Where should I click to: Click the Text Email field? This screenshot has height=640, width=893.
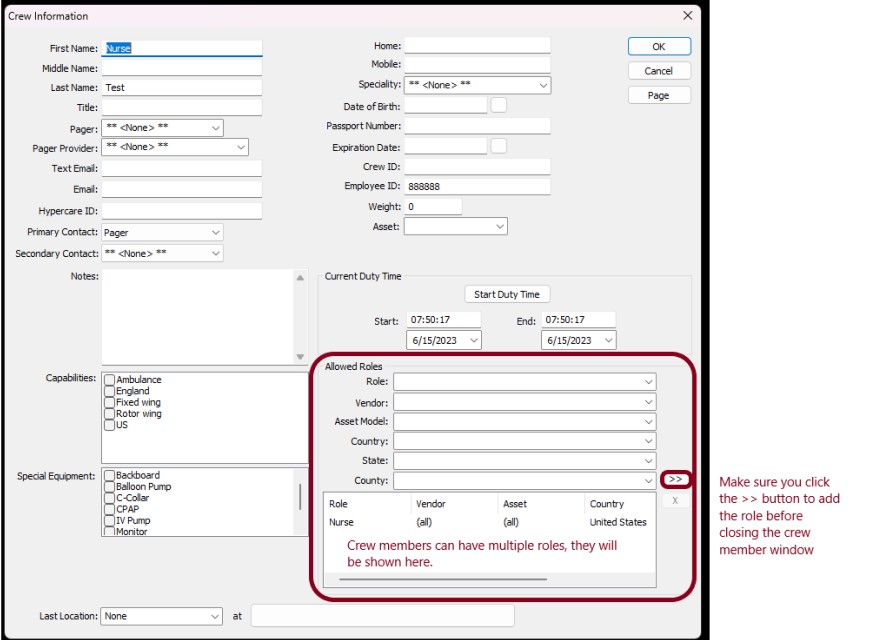point(182,169)
